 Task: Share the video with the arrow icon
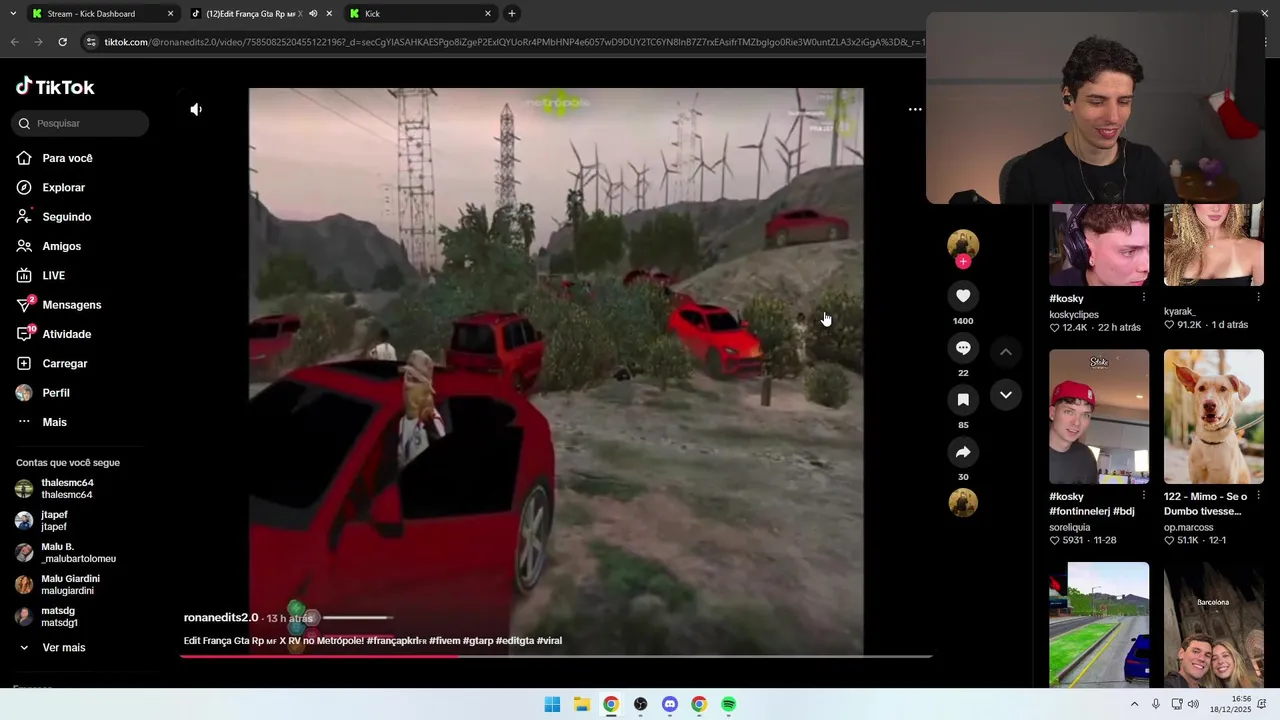(x=963, y=452)
